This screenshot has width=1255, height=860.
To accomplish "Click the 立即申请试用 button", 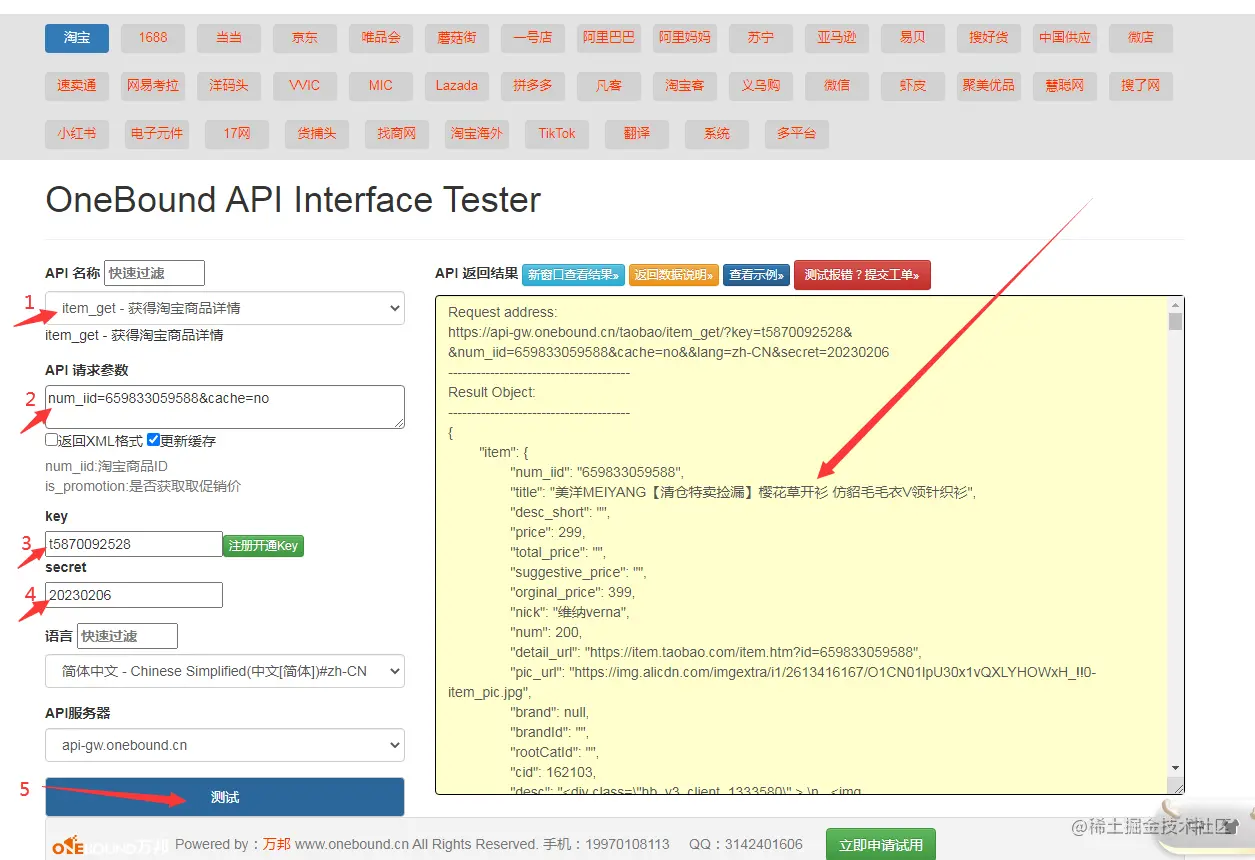I will pyautogui.click(x=881, y=844).
